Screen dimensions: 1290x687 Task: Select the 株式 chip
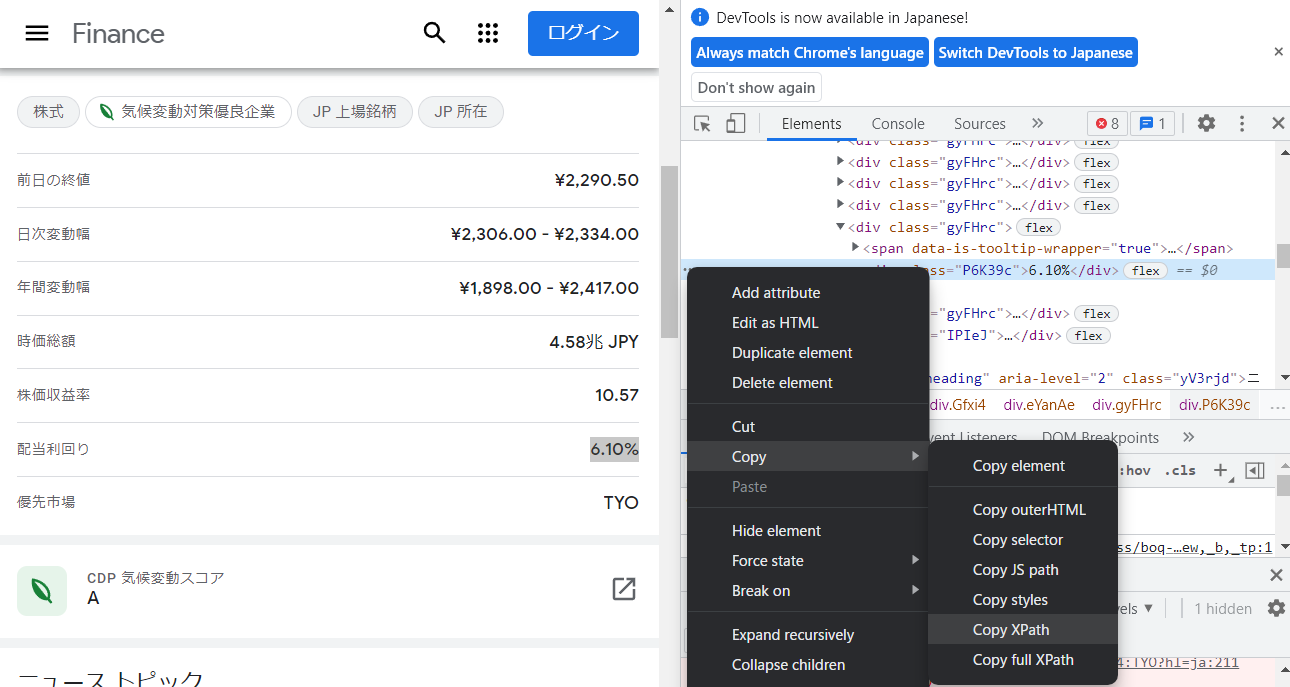point(48,112)
